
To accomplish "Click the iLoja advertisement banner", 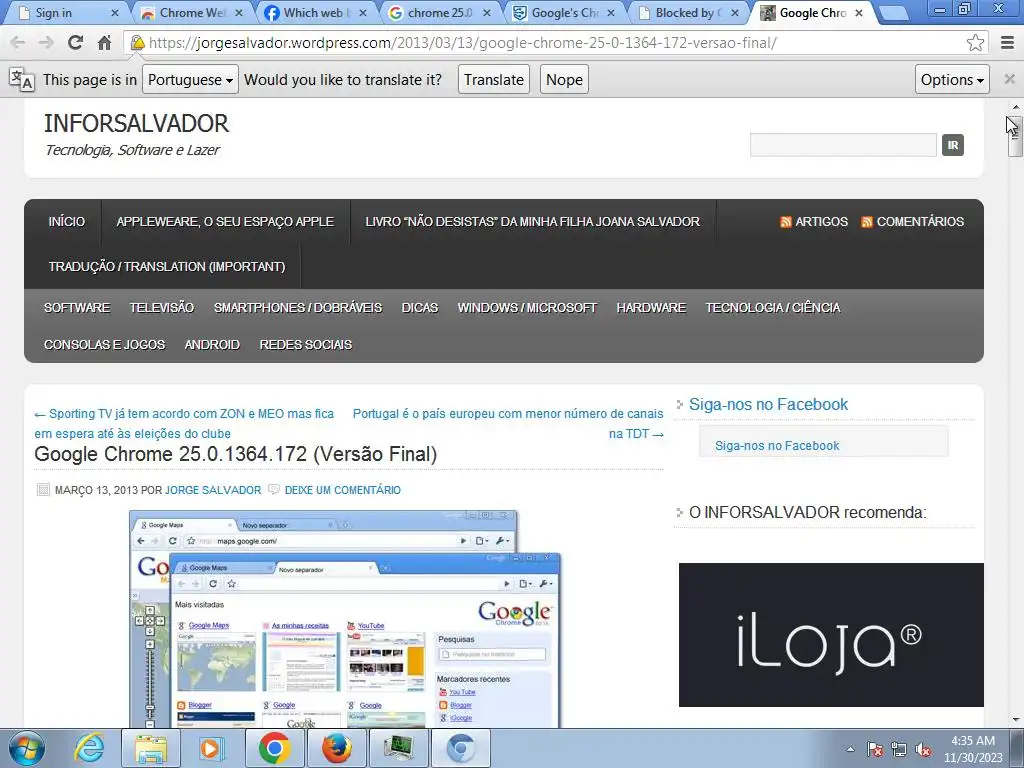I will tap(831, 635).
